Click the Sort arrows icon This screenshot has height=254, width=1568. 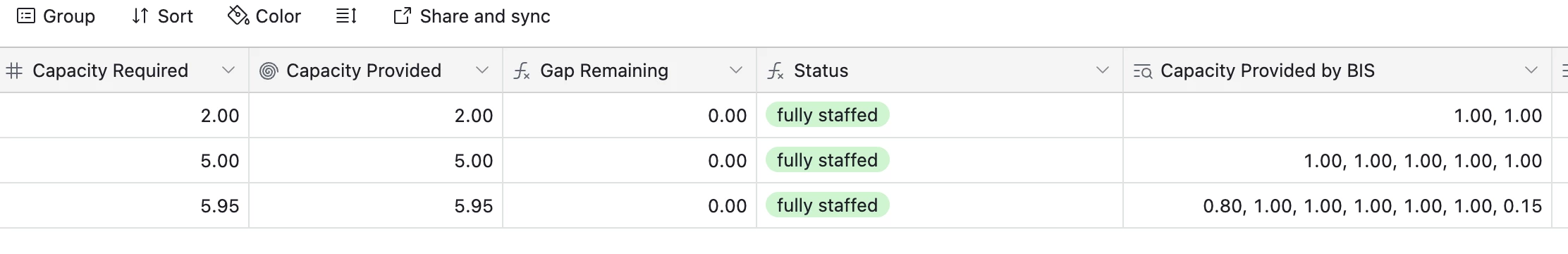click(x=140, y=16)
